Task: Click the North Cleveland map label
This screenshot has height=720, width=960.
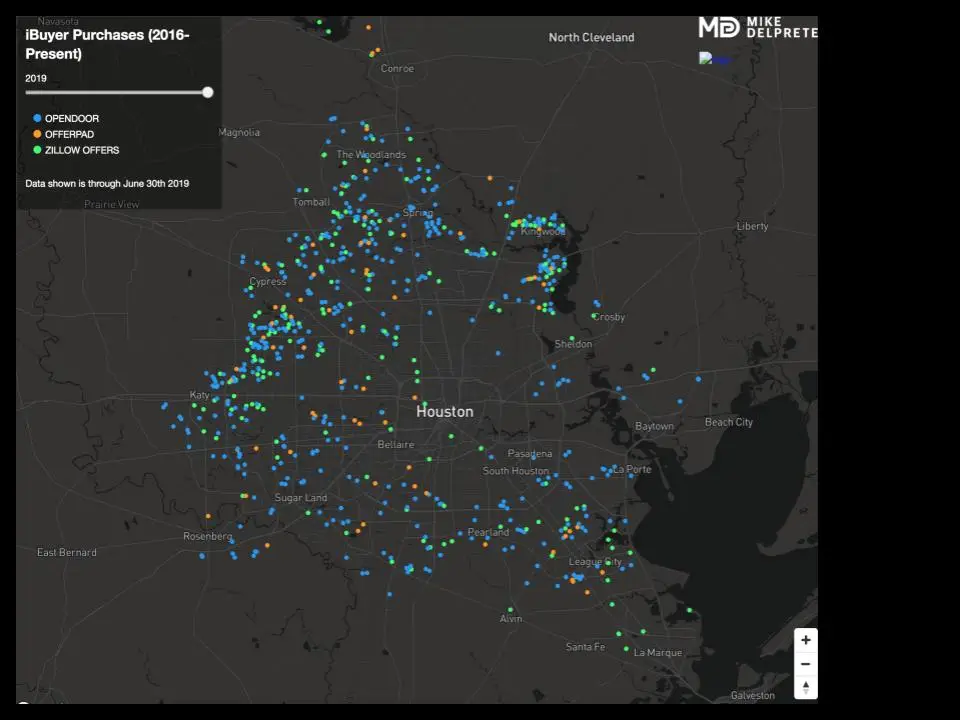Action: tap(591, 37)
